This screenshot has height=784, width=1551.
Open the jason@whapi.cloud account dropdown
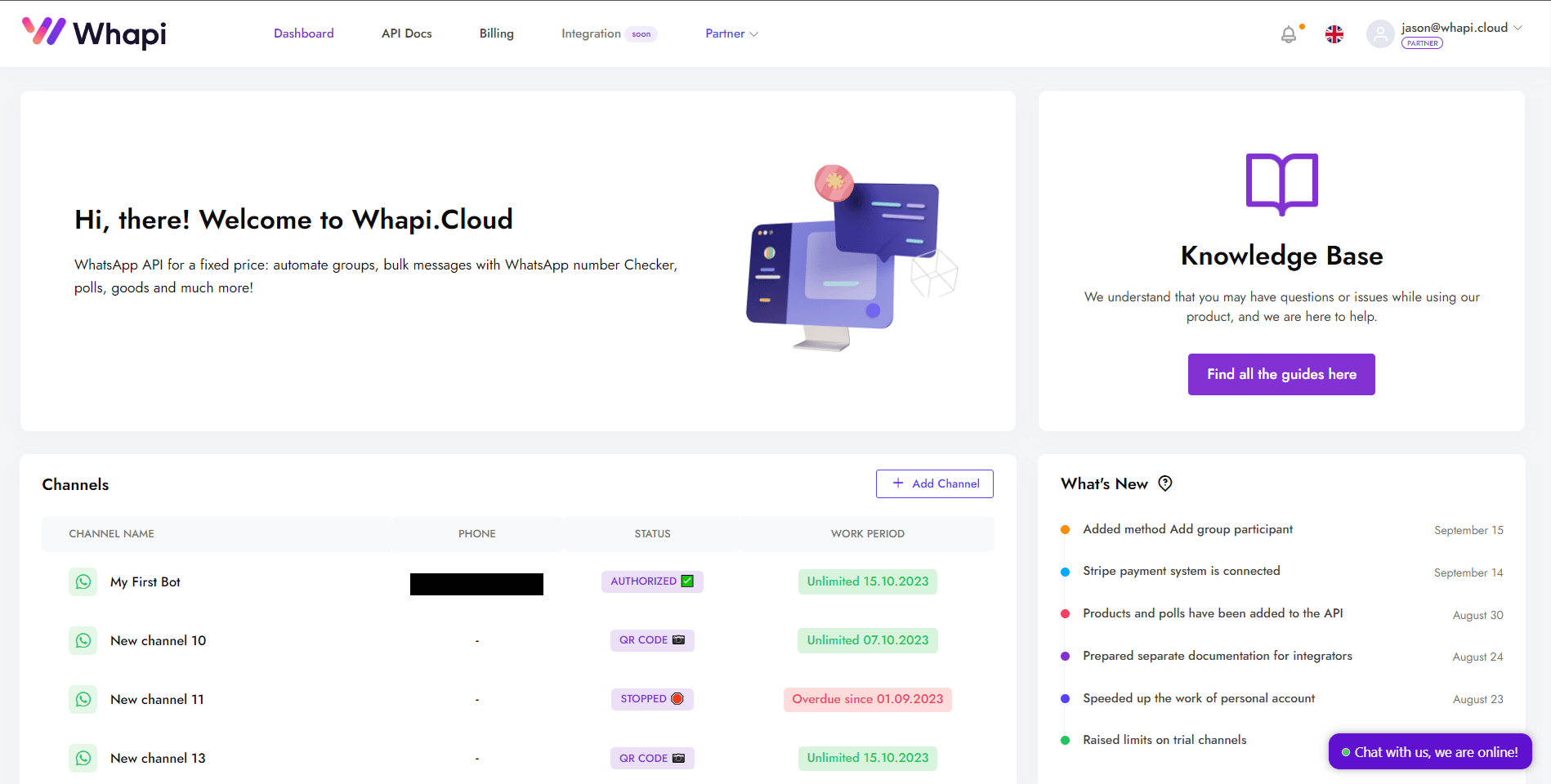pyautogui.click(x=1461, y=28)
